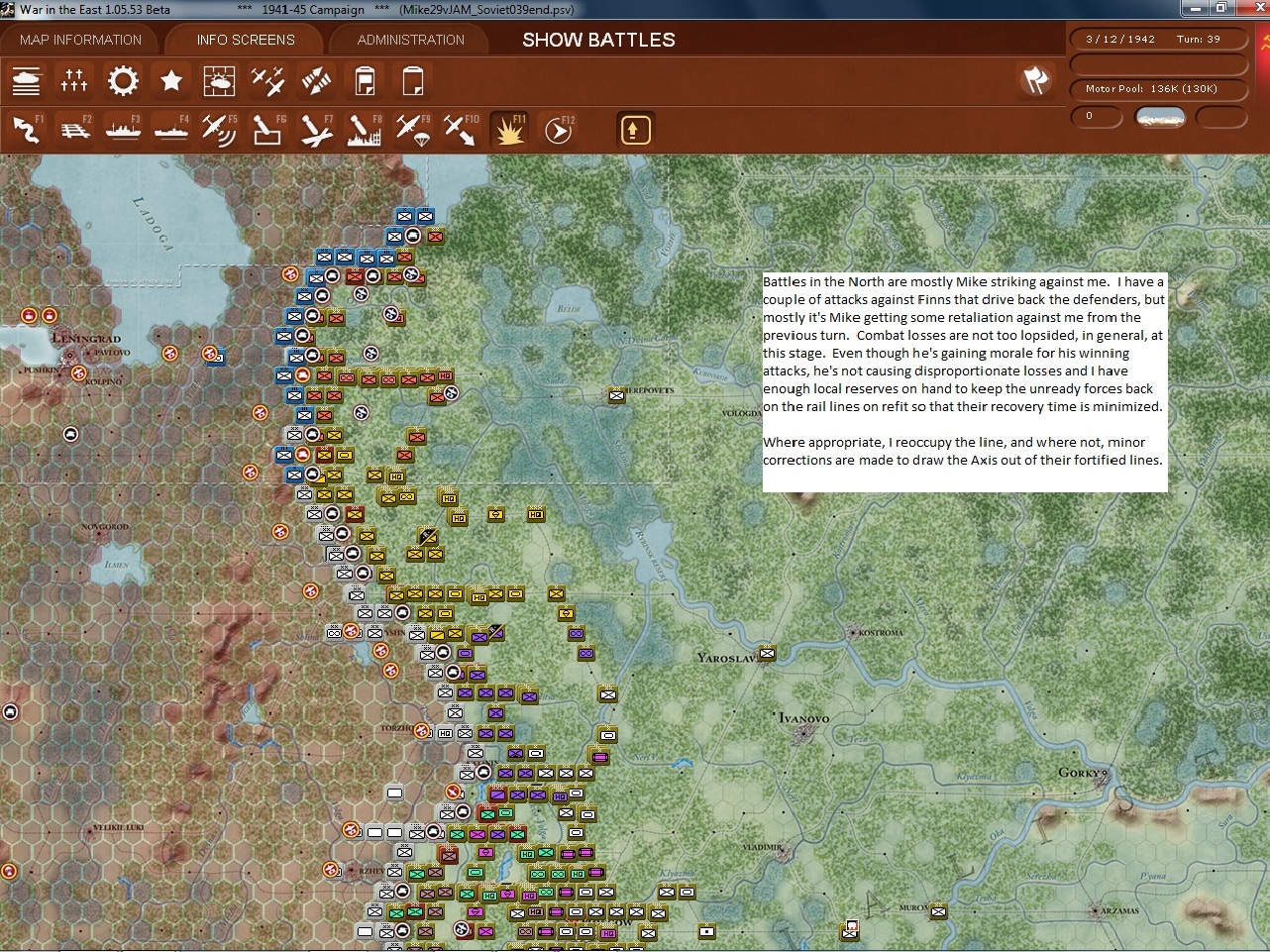Click the weather indicator with clouds

pos(1160,117)
